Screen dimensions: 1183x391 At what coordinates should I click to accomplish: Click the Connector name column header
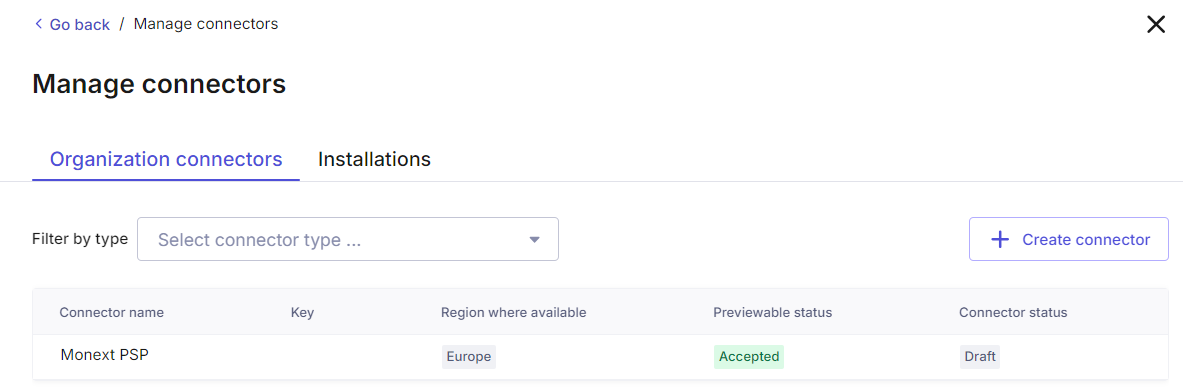[x=112, y=312]
